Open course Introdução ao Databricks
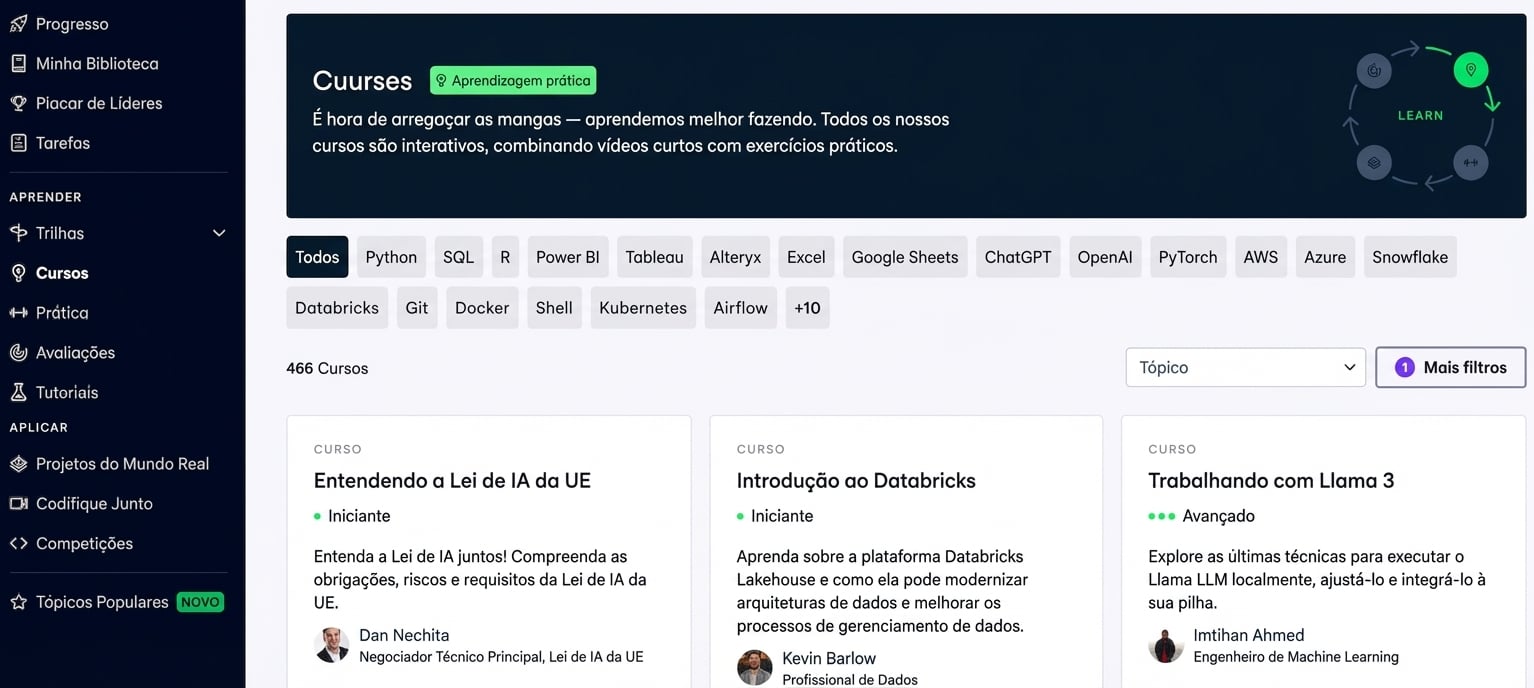 [856, 480]
